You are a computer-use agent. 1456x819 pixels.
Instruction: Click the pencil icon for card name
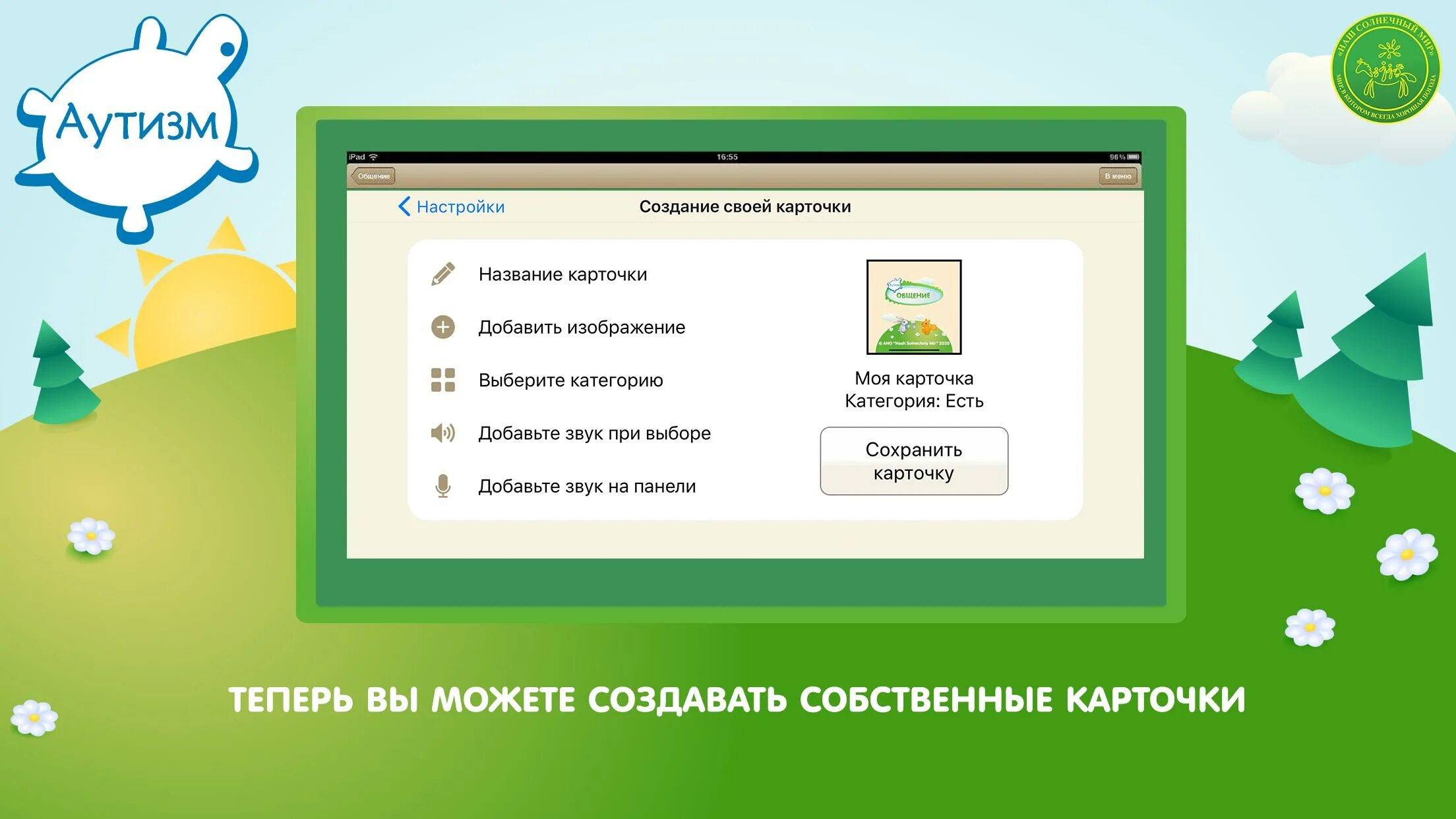coord(443,274)
